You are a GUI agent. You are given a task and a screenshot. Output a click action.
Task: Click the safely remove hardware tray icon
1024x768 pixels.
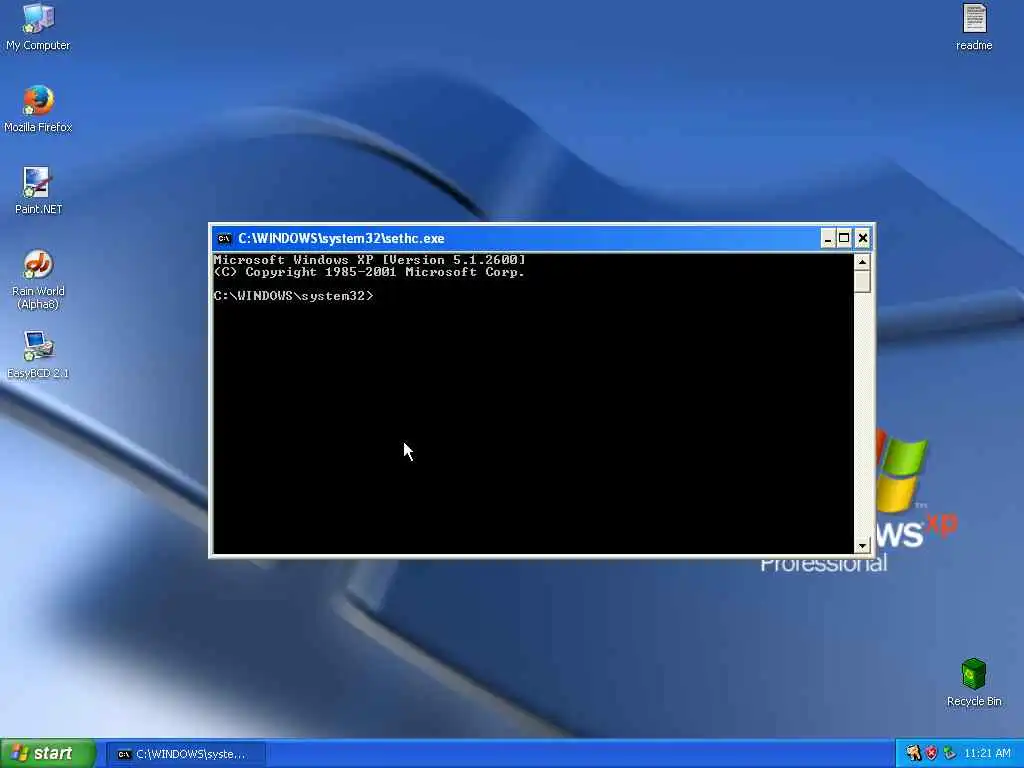[x=949, y=754]
